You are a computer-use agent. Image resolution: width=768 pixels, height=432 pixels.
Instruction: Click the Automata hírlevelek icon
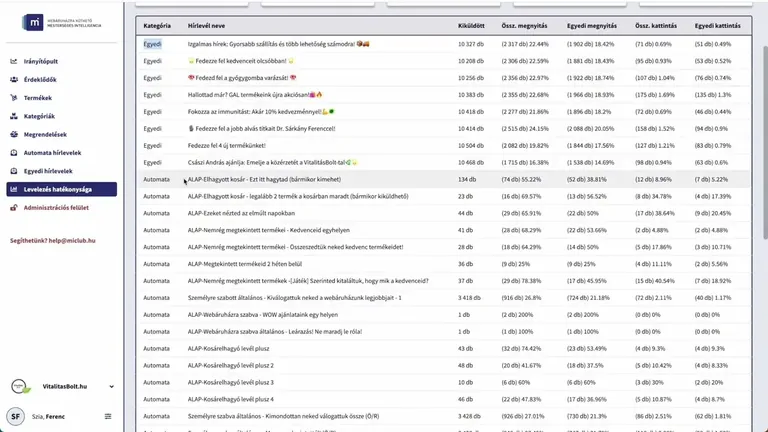[14, 153]
